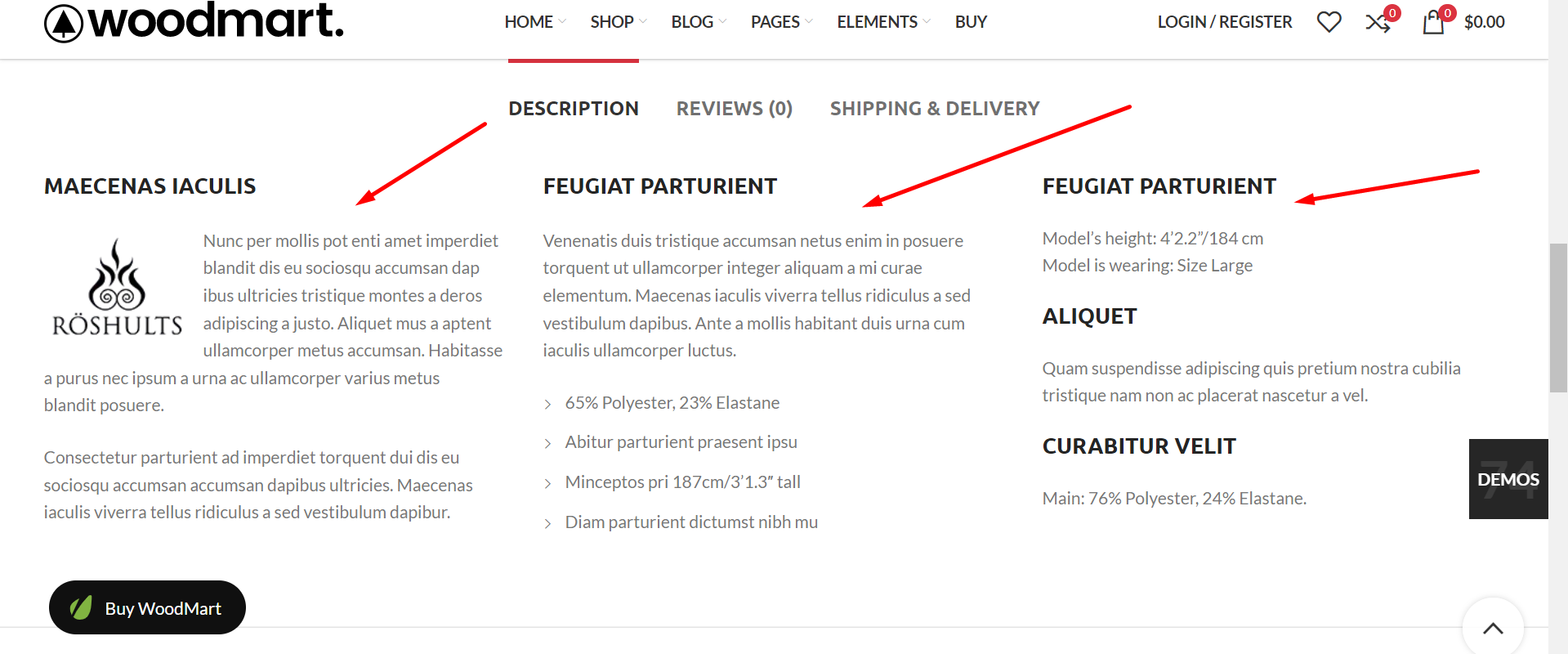The image size is (1568, 654).
Task: Click the Login / Register link
Action: point(1224,22)
